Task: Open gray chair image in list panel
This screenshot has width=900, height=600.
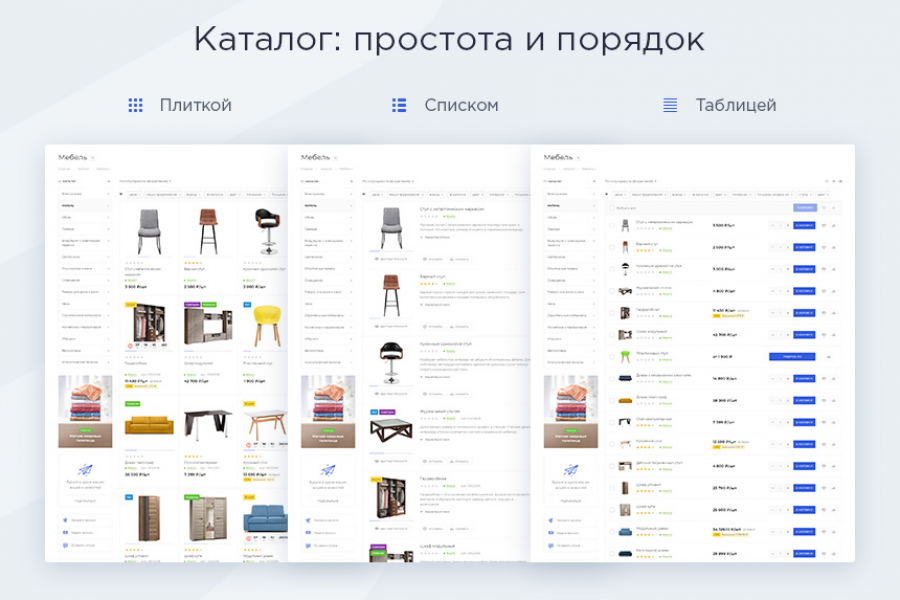Action: pyautogui.click(x=391, y=228)
